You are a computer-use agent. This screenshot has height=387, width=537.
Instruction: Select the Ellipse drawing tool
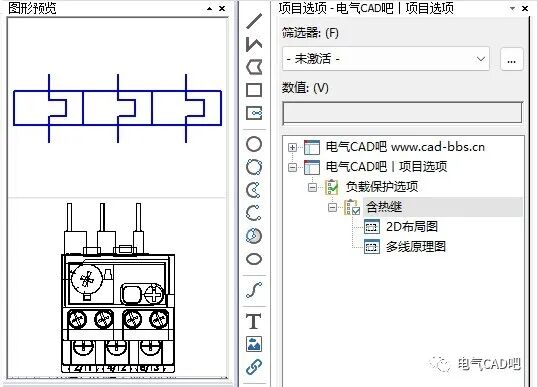click(x=254, y=259)
